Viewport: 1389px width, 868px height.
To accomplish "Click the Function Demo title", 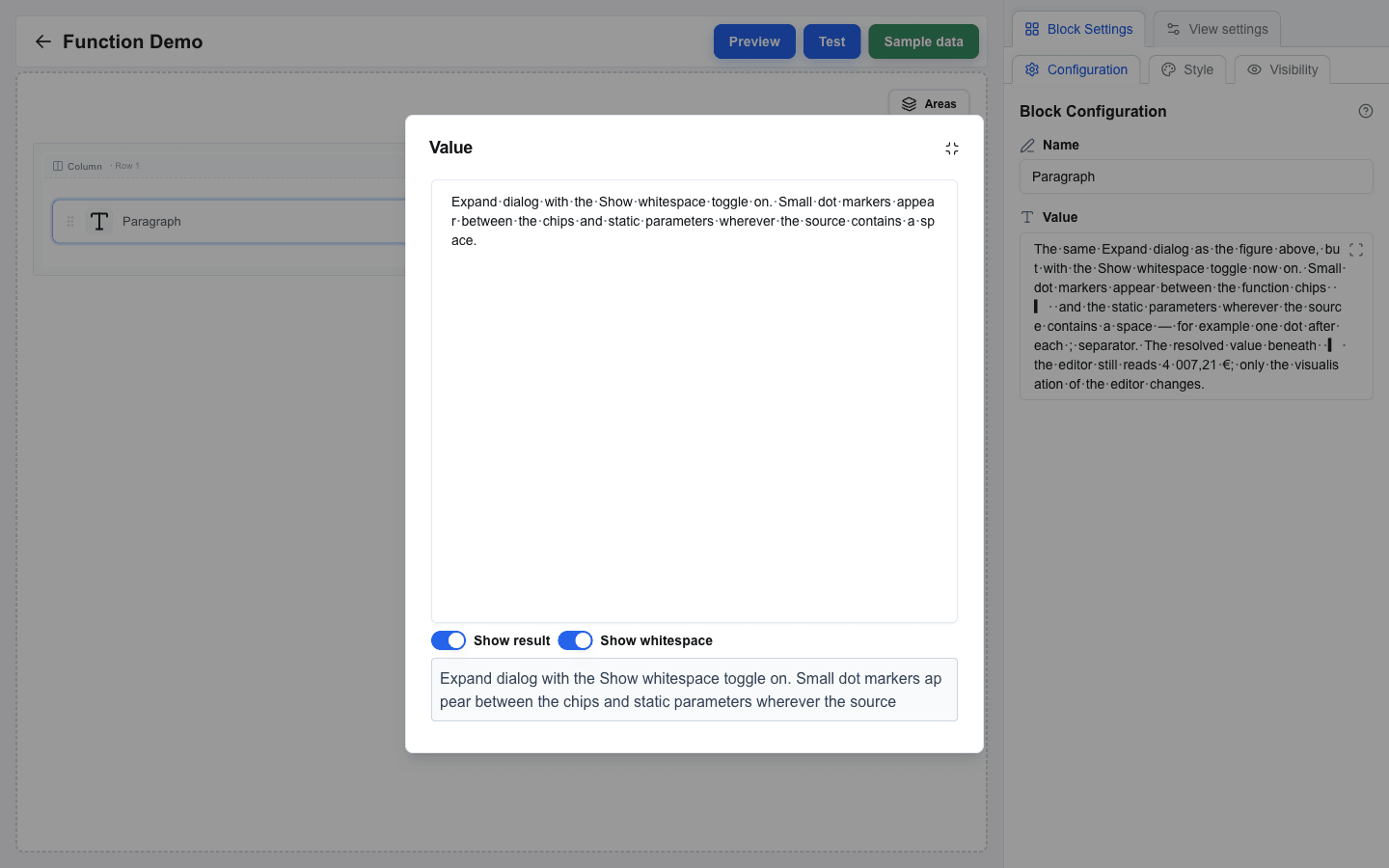I will click(133, 41).
